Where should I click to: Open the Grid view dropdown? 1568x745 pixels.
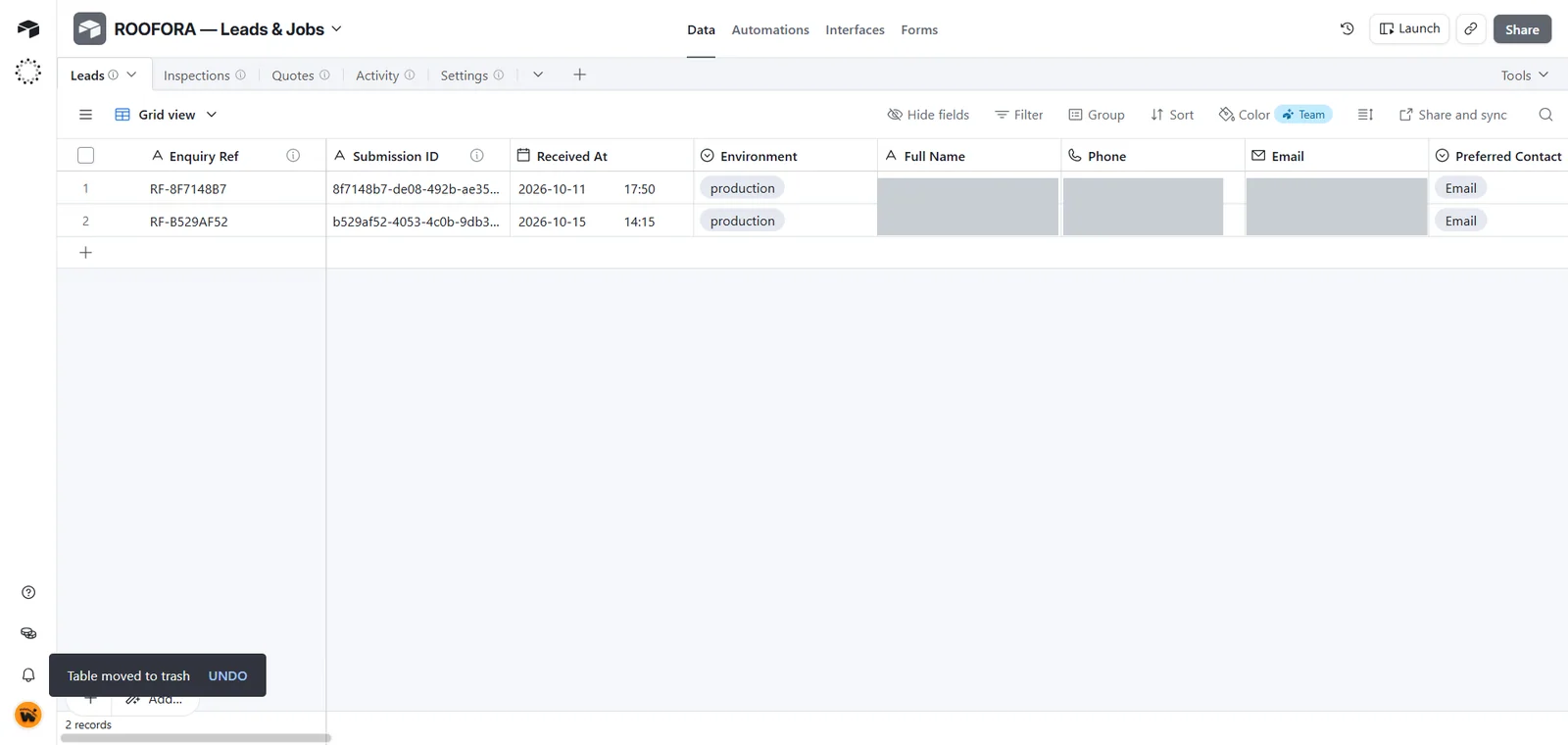166,115
